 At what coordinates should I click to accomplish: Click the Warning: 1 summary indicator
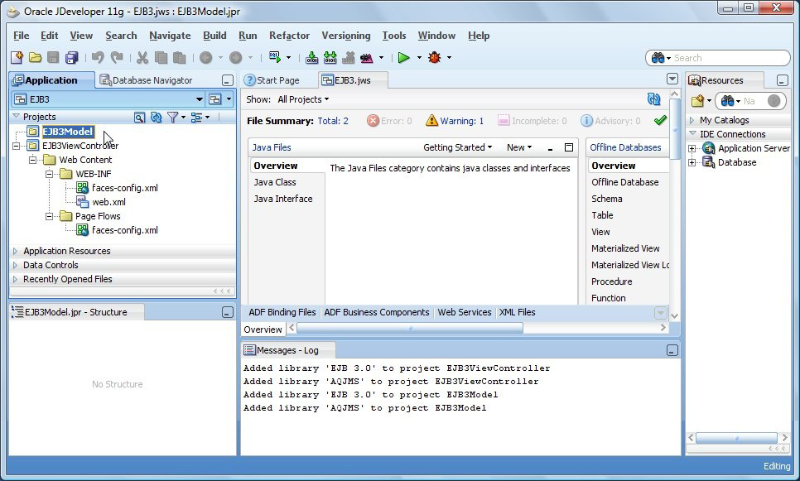(455, 121)
